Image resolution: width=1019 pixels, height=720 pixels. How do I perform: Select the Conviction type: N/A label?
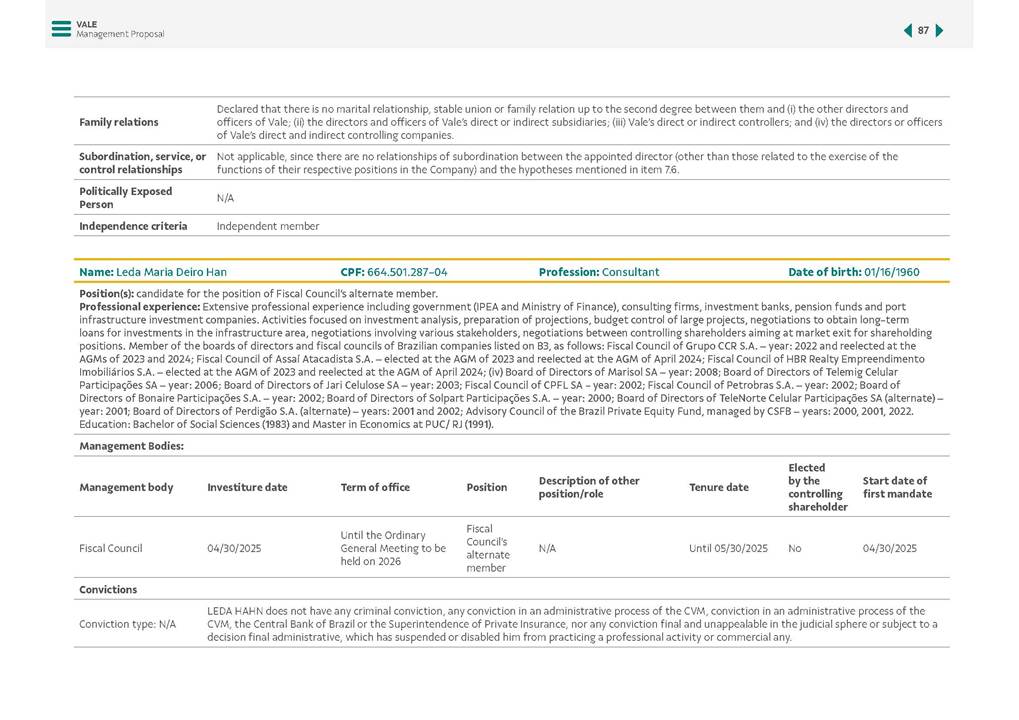pos(127,624)
